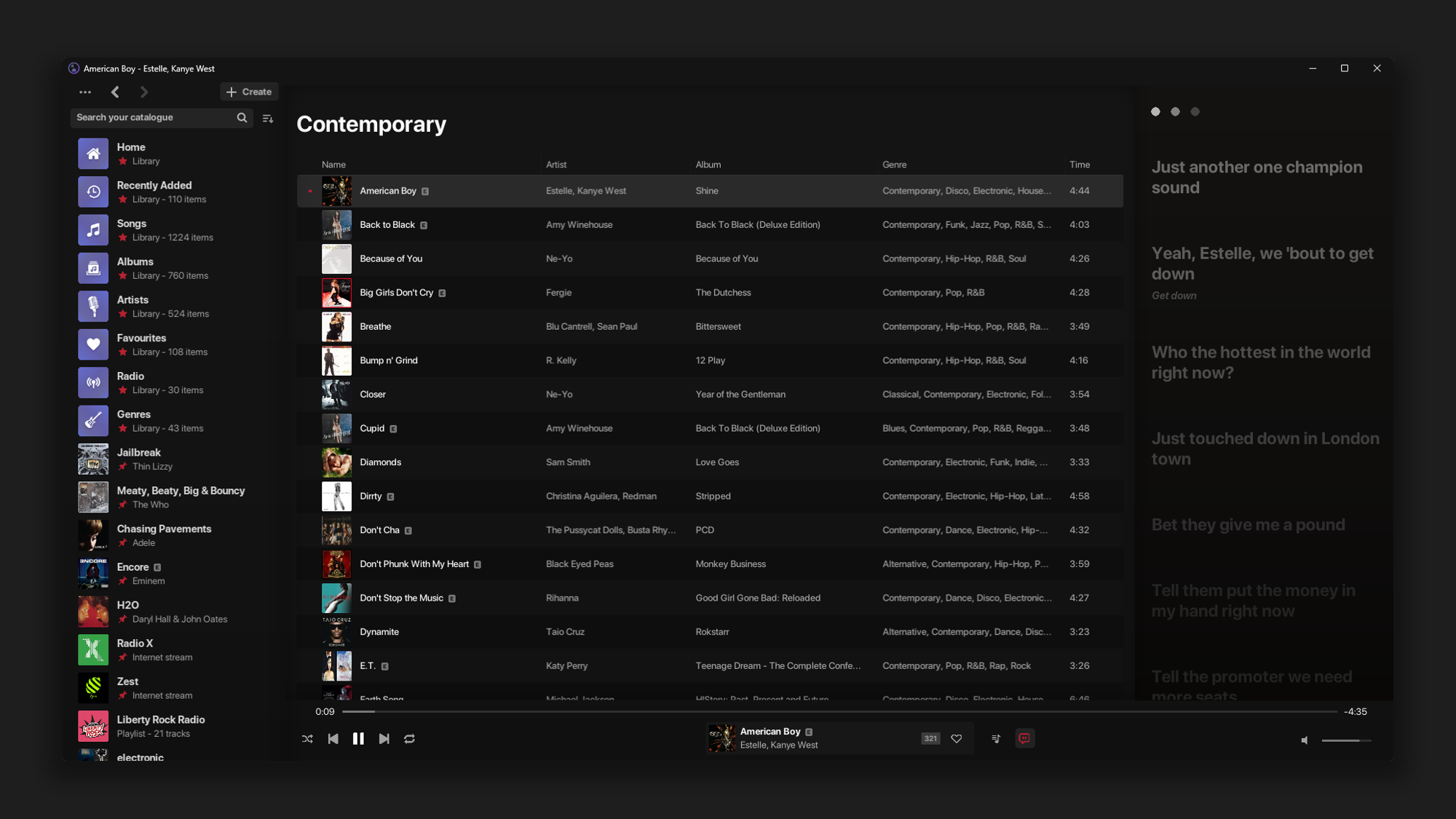The image size is (1456, 819).
Task: Navigate back with left chevron
Action: tap(115, 92)
